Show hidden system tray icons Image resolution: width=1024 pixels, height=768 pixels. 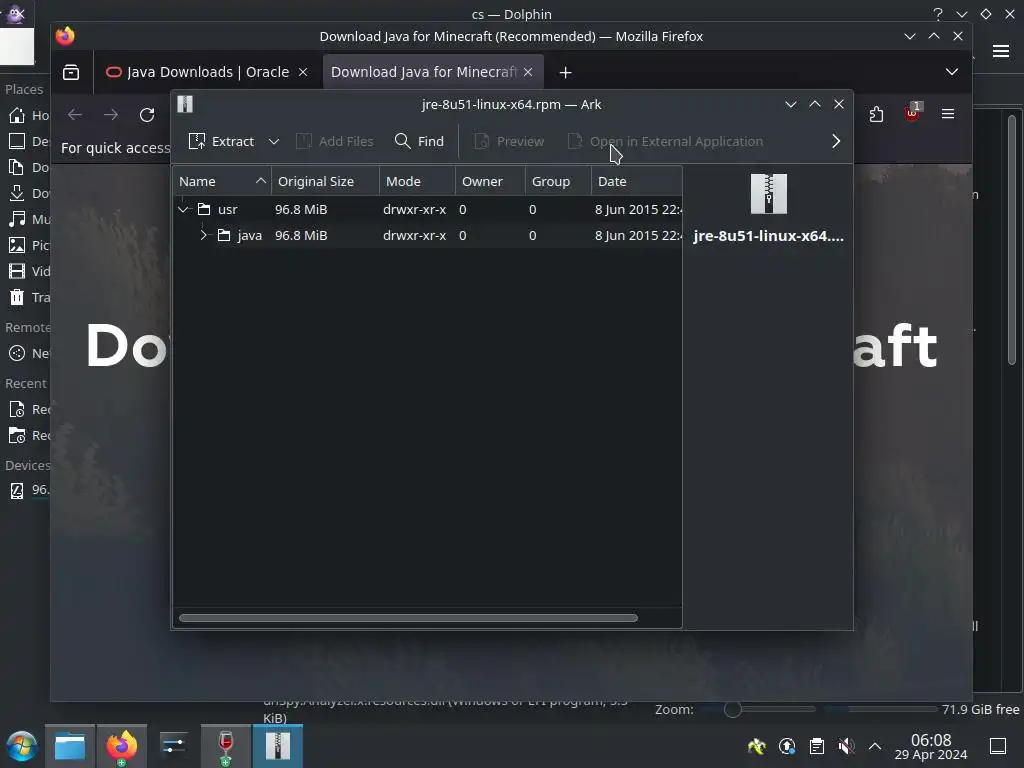[875, 746]
